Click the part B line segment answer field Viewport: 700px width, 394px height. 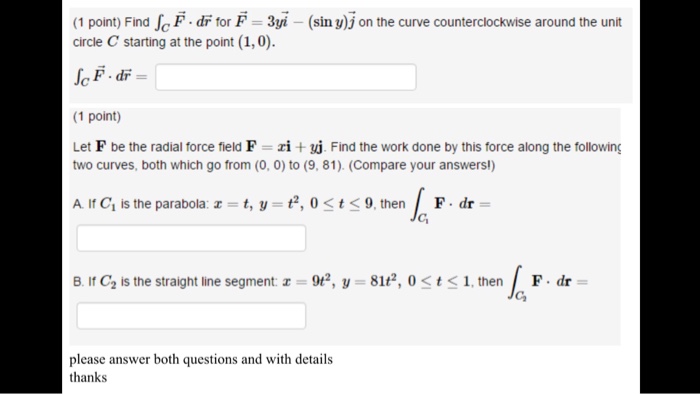[191, 316]
